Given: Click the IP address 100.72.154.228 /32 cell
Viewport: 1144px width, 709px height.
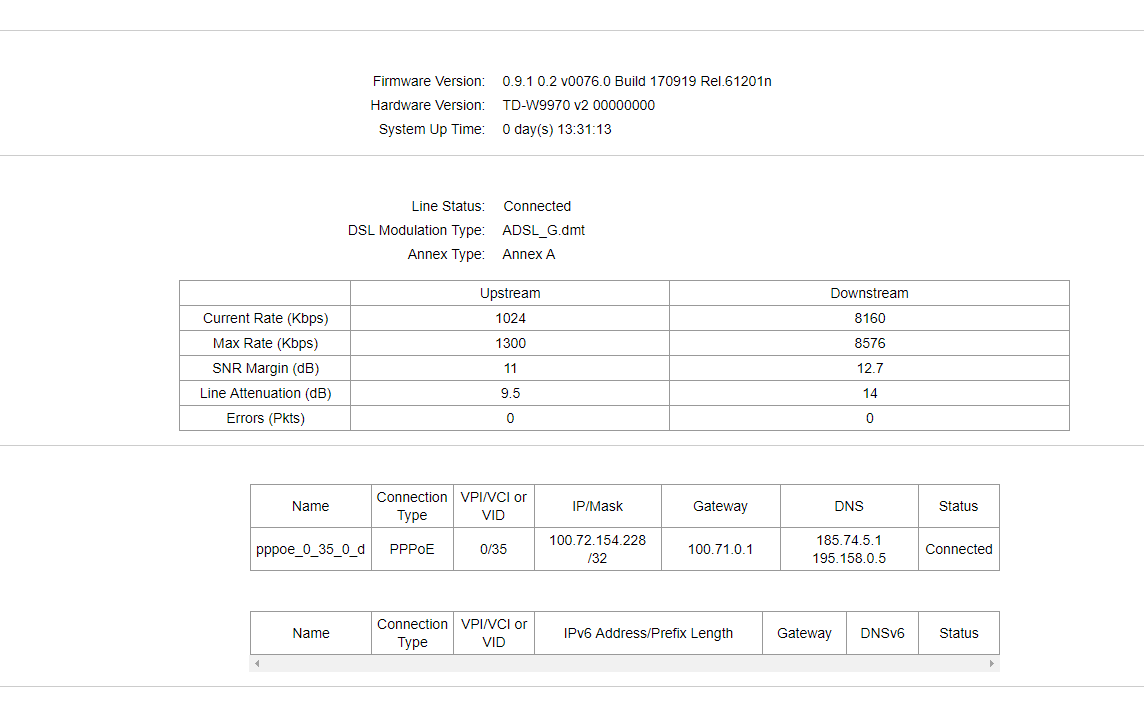Looking at the screenshot, I should [597, 549].
